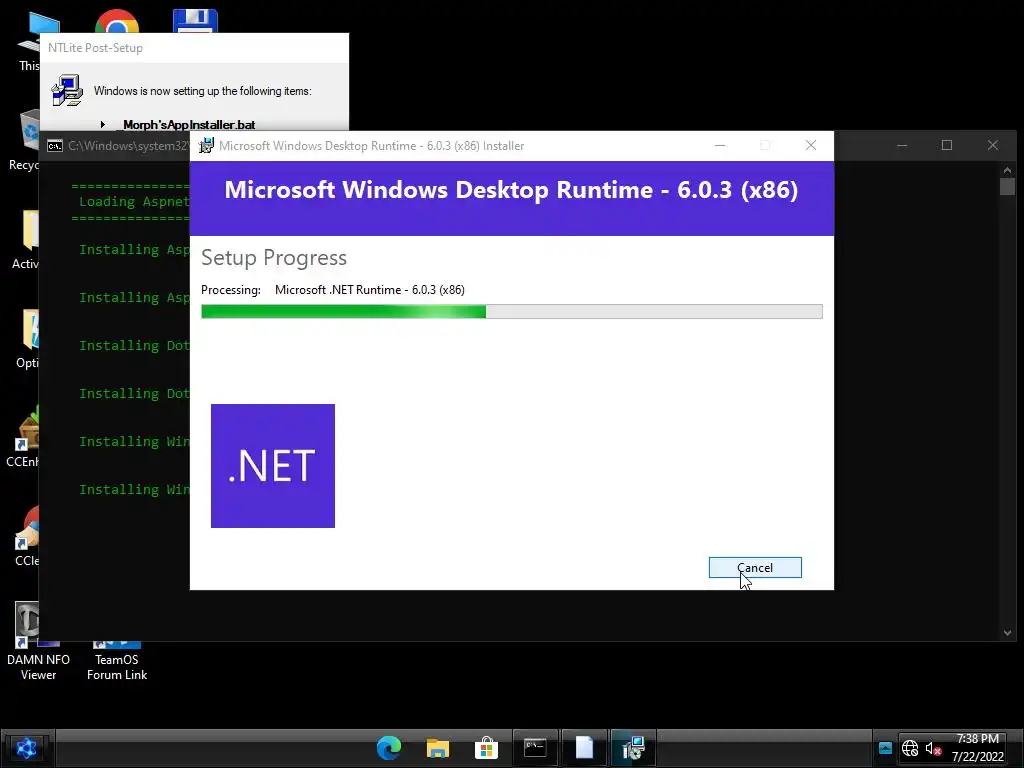The height and width of the screenshot is (768, 1024).
Task: Open Microsoft Edge from the taskbar
Action: (389, 748)
